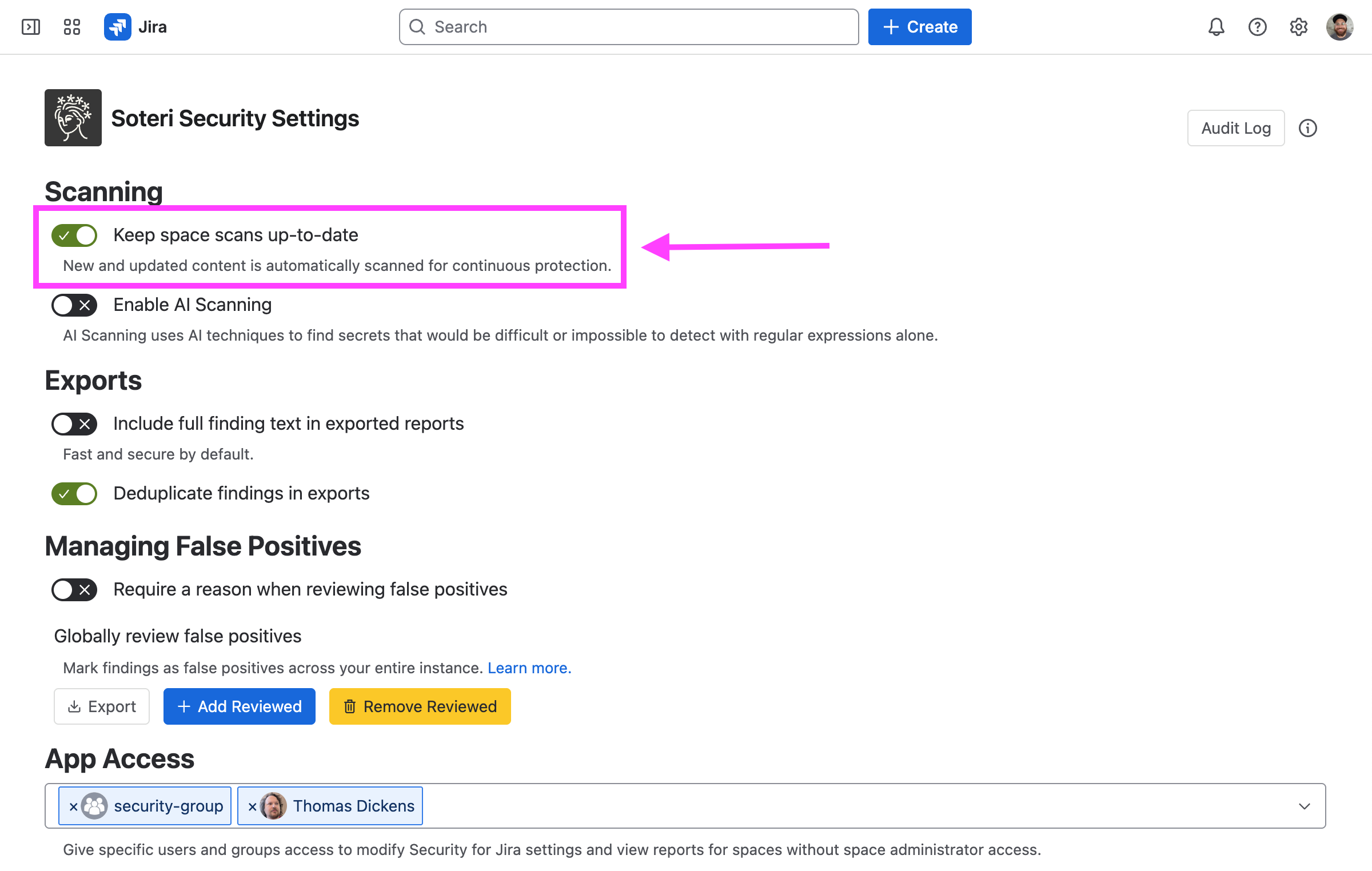Click the Globally review false positives text
Screen dimensions: 1372x871
click(x=178, y=636)
